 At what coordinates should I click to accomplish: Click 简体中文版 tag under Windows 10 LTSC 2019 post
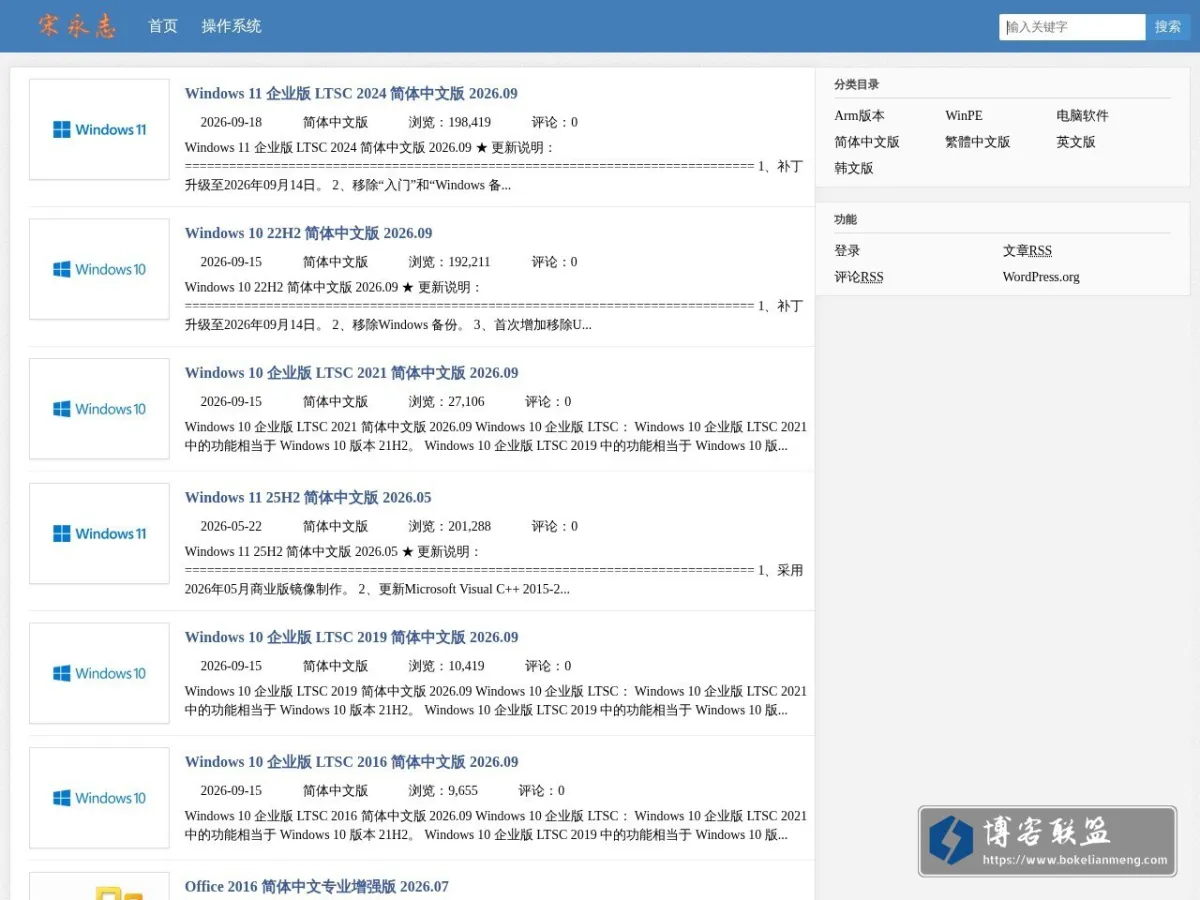pos(336,666)
